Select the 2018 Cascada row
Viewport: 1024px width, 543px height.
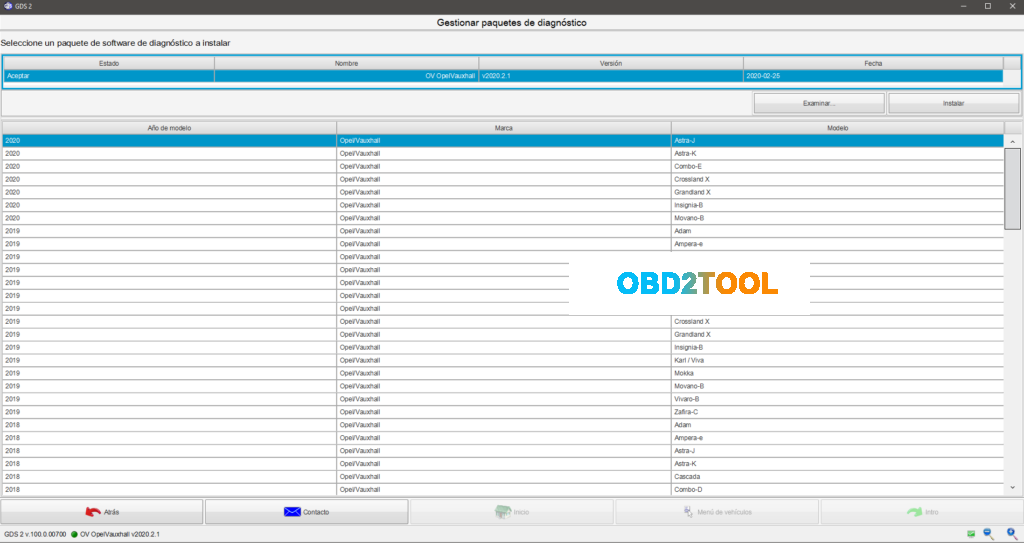(x=502, y=476)
